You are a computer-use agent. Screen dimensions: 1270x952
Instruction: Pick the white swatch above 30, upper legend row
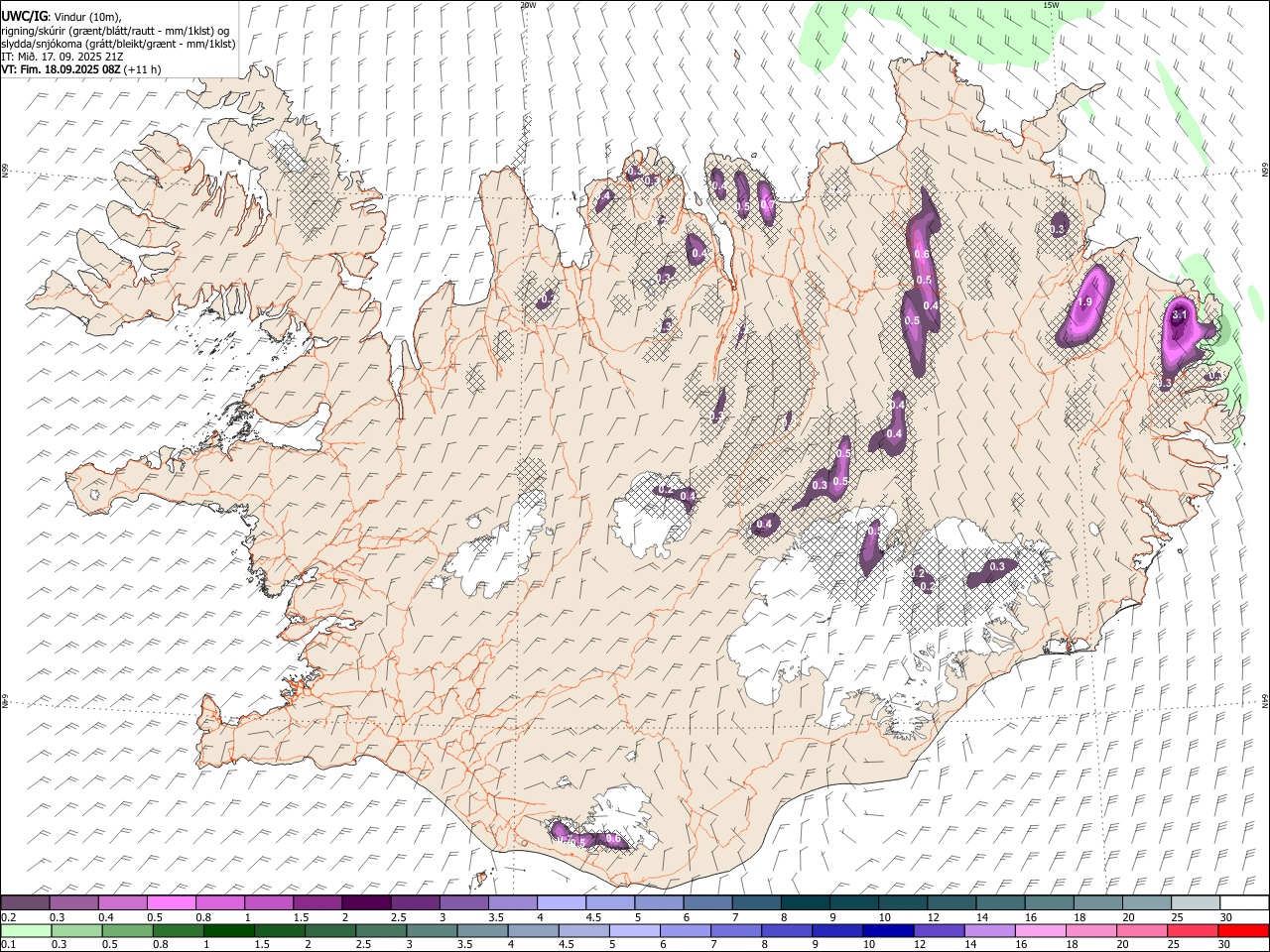[1245, 902]
